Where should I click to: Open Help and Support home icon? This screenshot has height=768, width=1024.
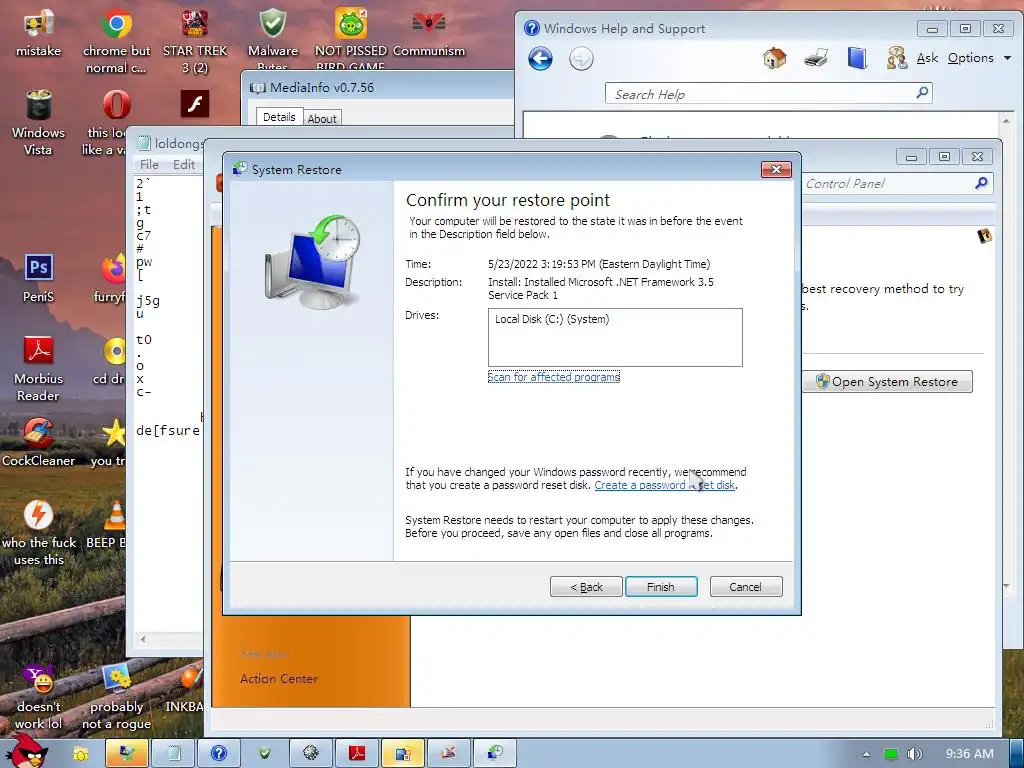(775, 57)
